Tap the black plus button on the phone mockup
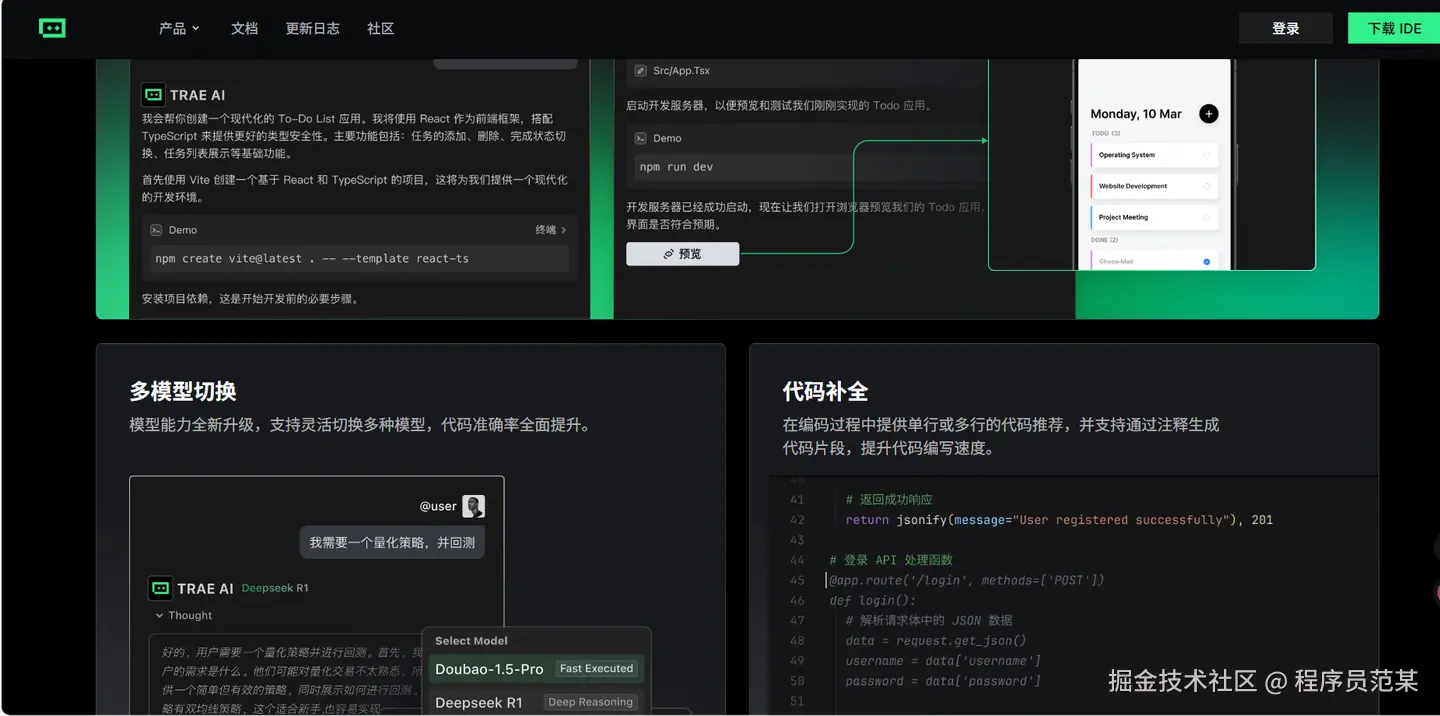The height and width of the screenshot is (716, 1440). [1208, 114]
